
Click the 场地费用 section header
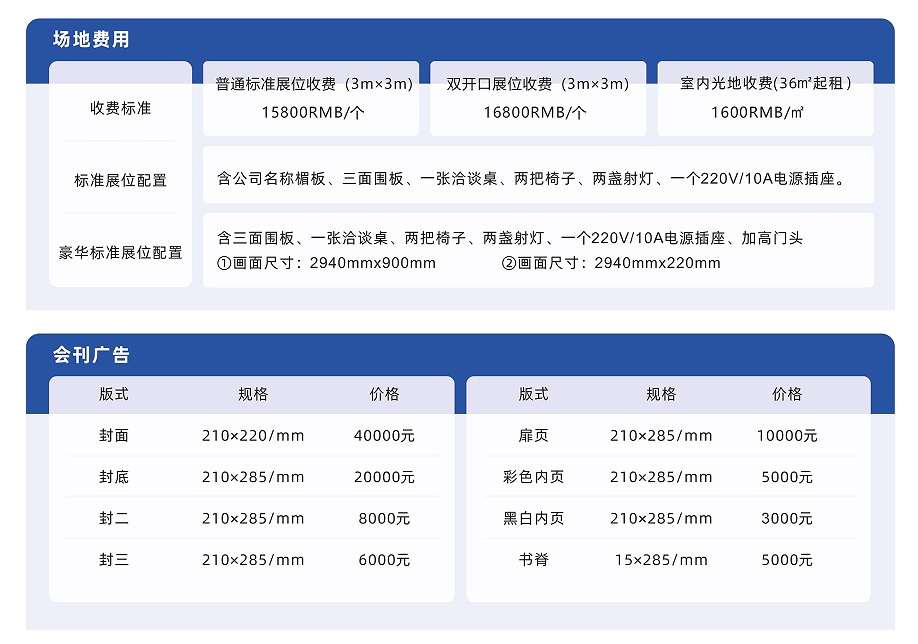(x=91, y=40)
